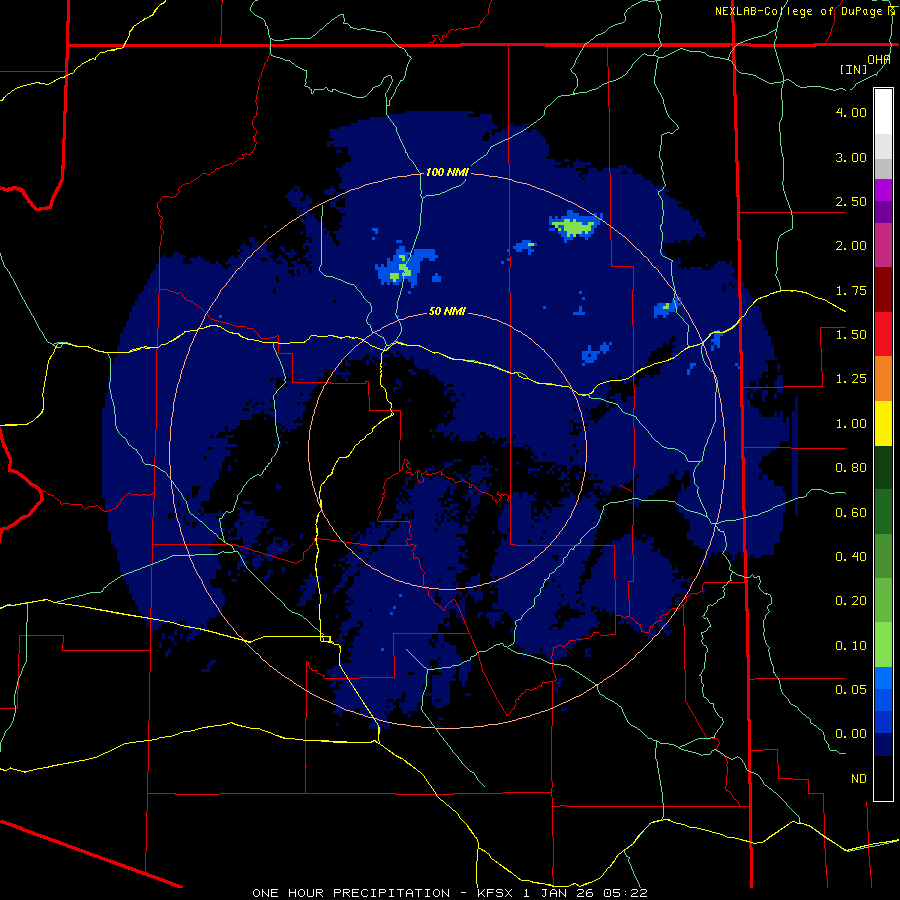Click the 50 NMI range ring label
The image size is (900, 900).
(447, 312)
